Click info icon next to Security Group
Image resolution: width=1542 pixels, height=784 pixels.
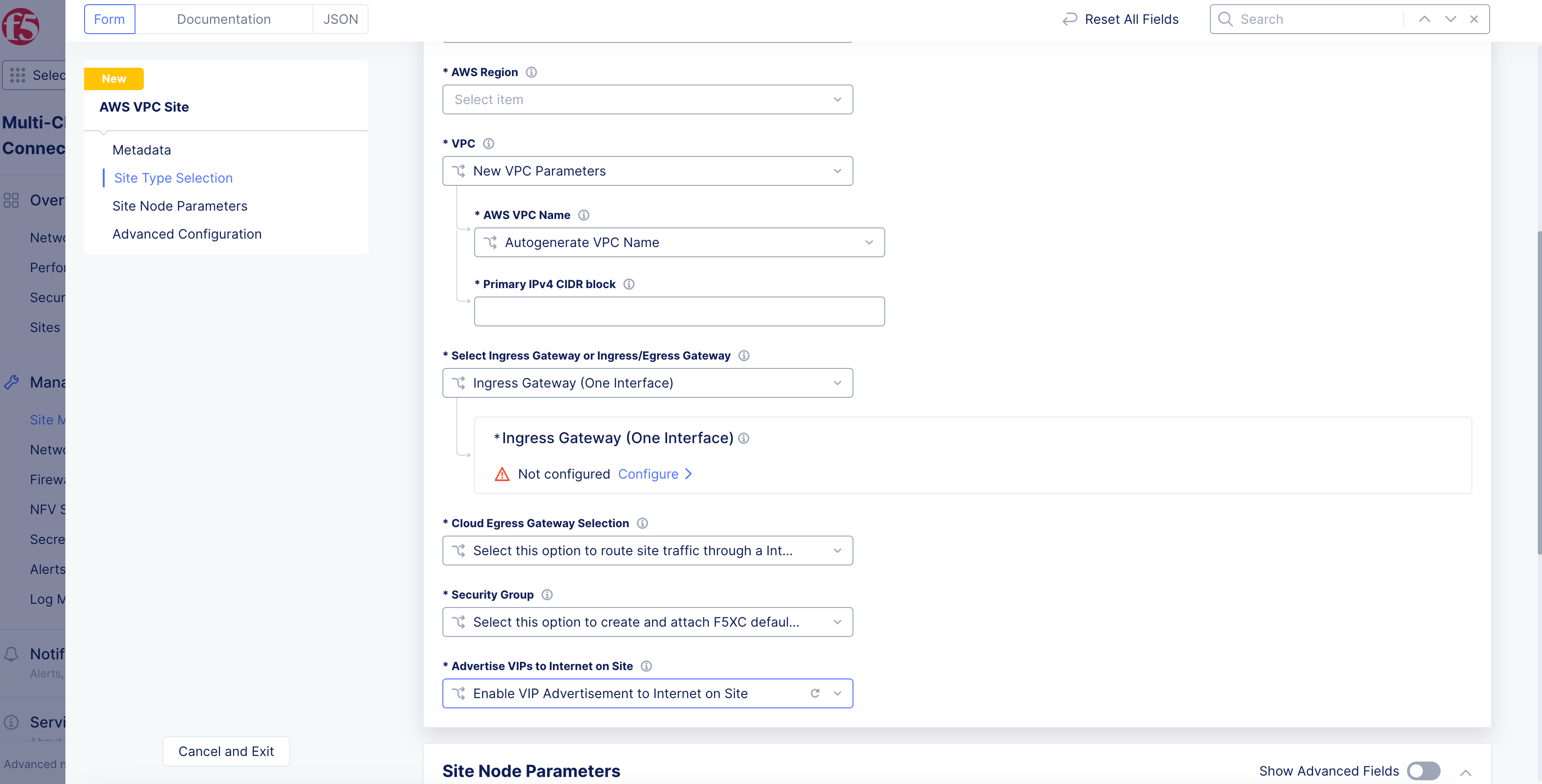tap(547, 594)
